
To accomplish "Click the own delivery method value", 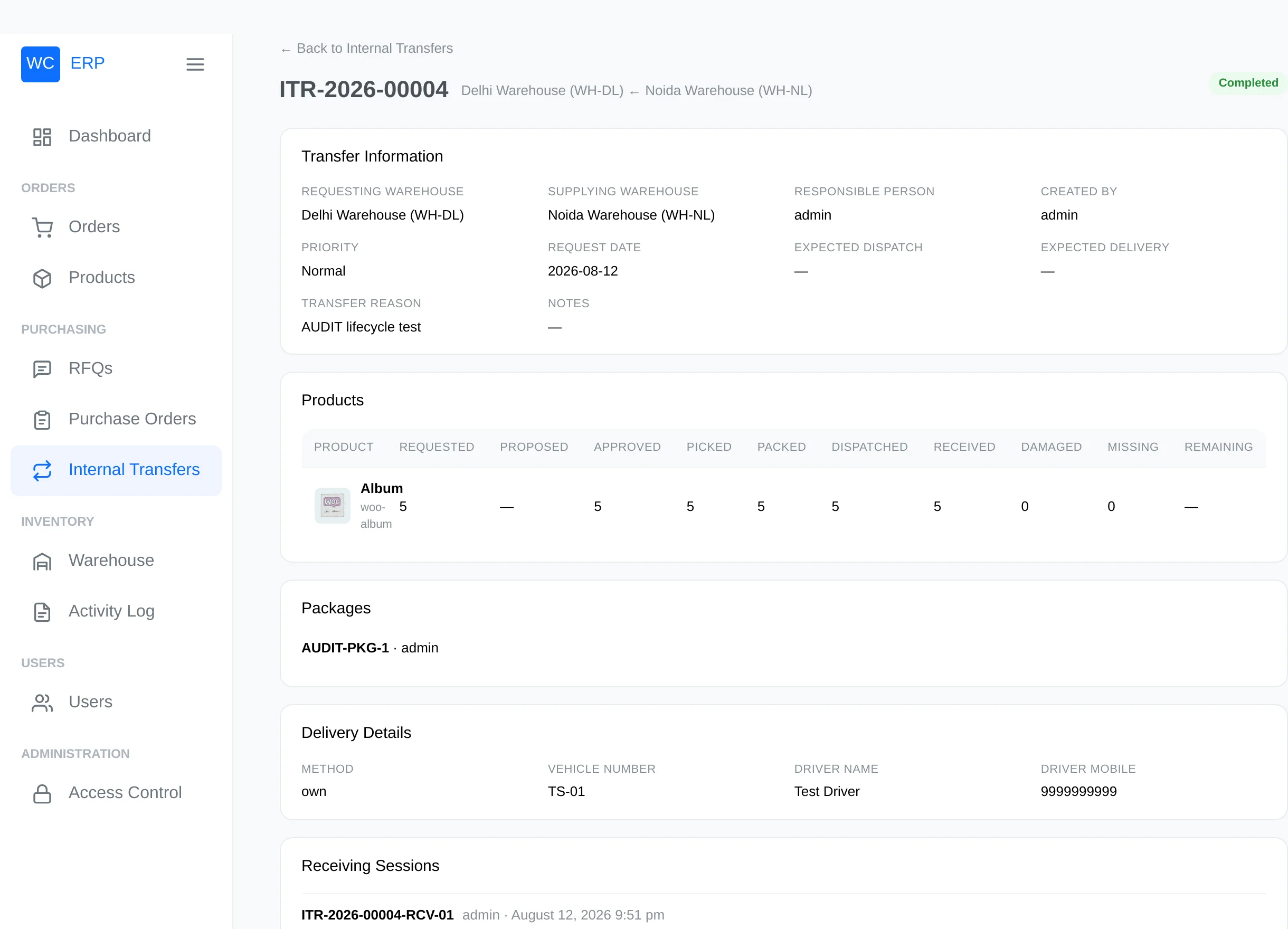I will coord(314,792).
